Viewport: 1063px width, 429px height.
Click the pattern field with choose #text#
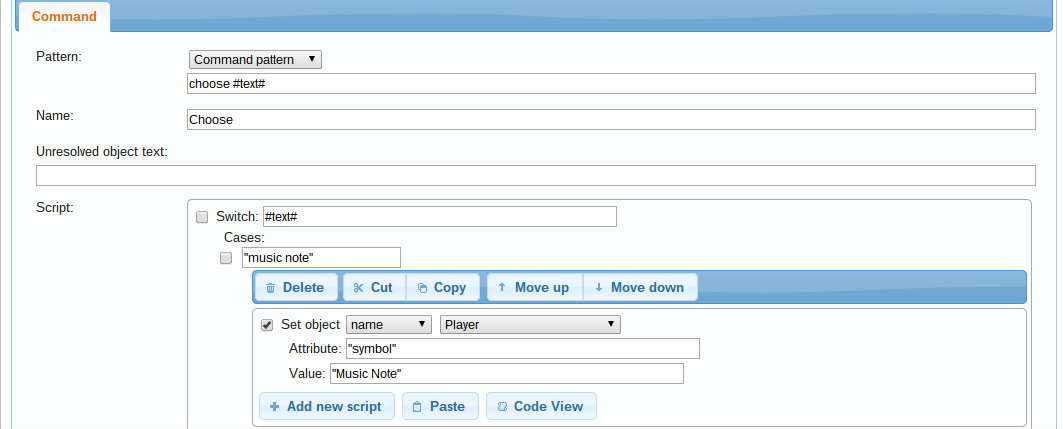610,84
